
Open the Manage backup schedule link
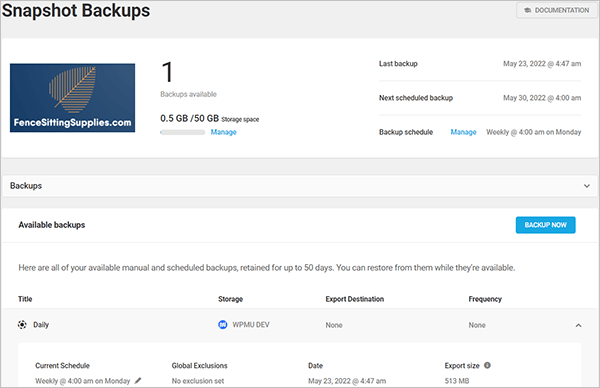click(x=463, y=132)
